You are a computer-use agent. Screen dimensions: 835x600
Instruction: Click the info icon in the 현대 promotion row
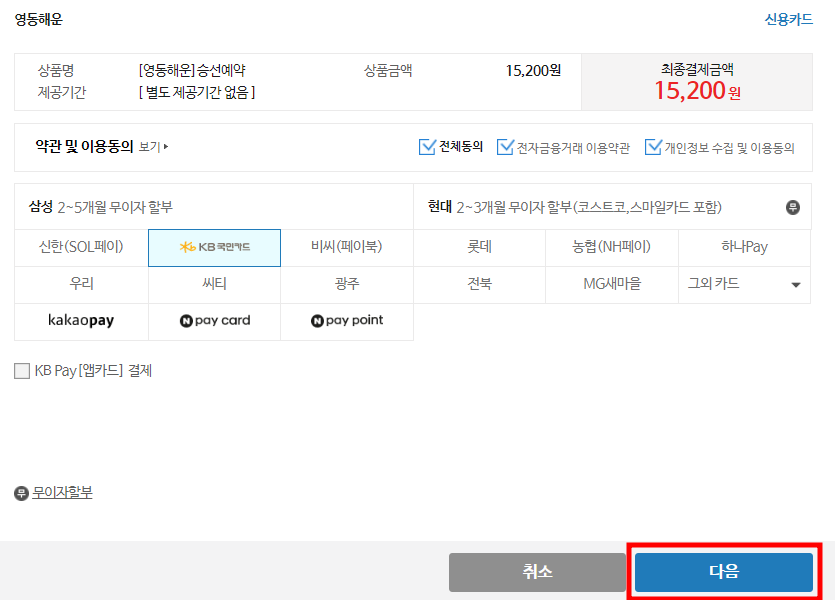coord(792,207)
